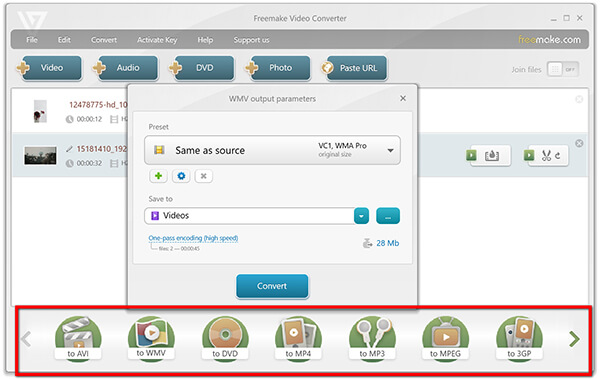This screenshot has height=379, width=600.
Task: Add a DVD source
Action: click(x=202, y=68)
